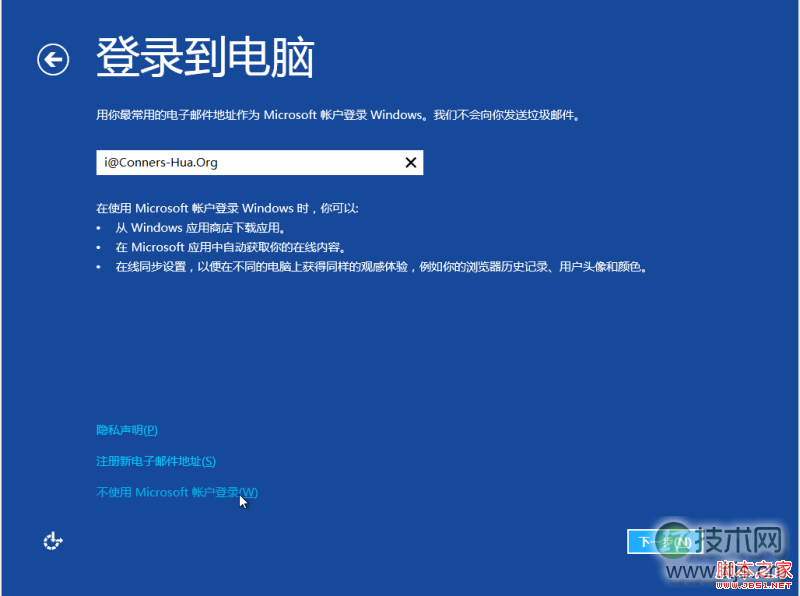The width and height of the screenshot is (800, 596).
Task: Select the line starting 在线同步设置
Action: click(381, 267)
